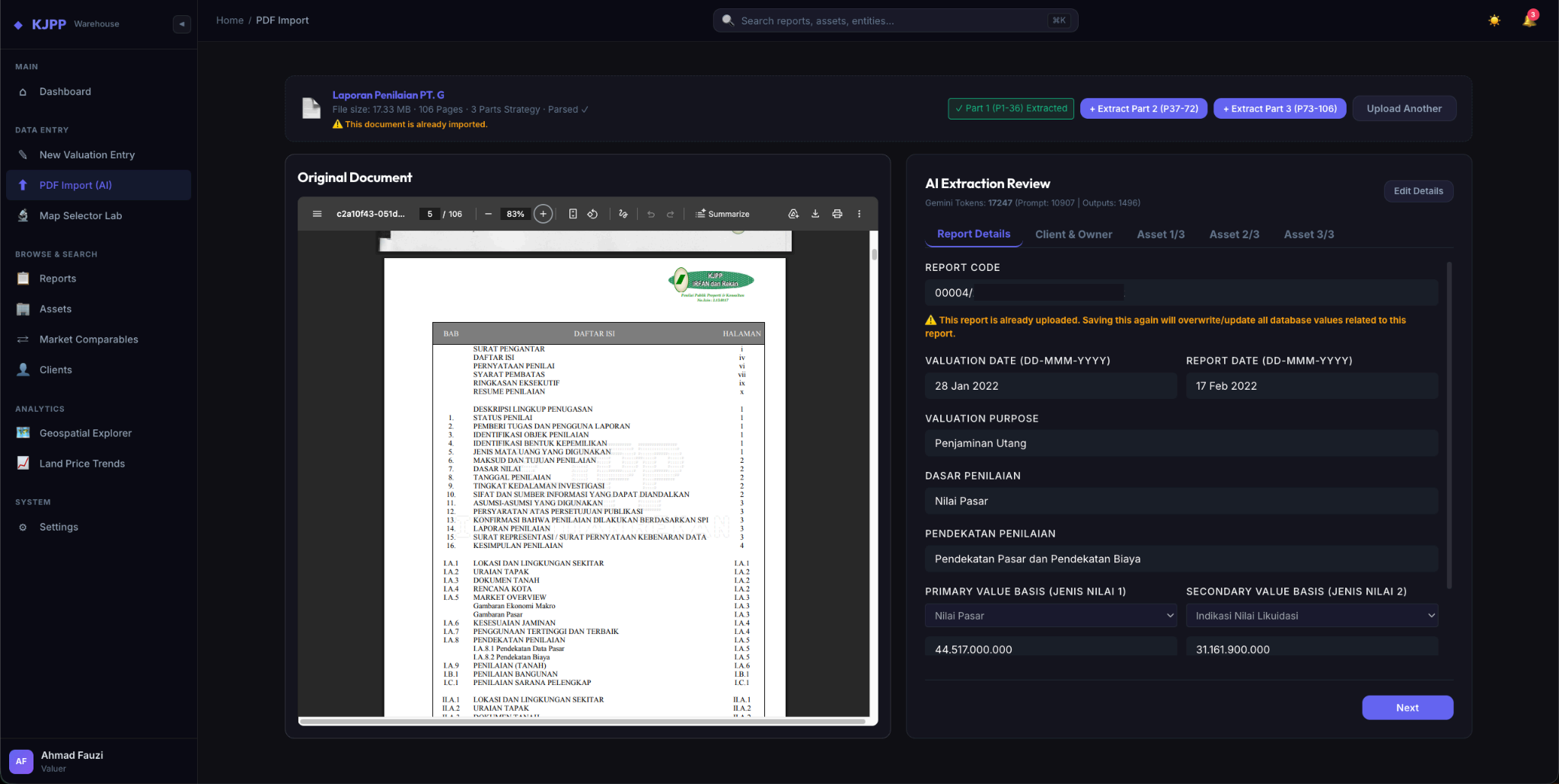Click the extraction review panel scrollbar
The image size is (1559, 784).
[x=1449, y=426]
